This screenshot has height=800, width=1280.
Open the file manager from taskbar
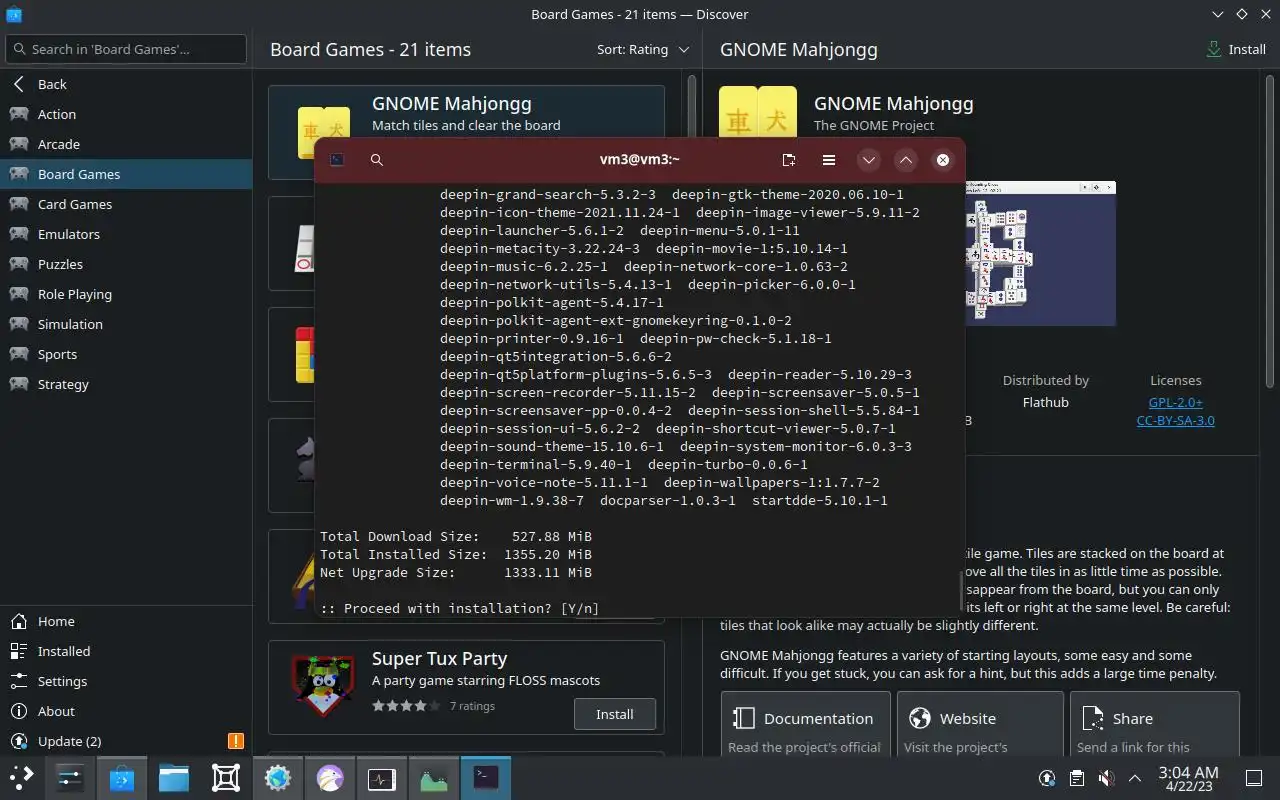point(174,777)
